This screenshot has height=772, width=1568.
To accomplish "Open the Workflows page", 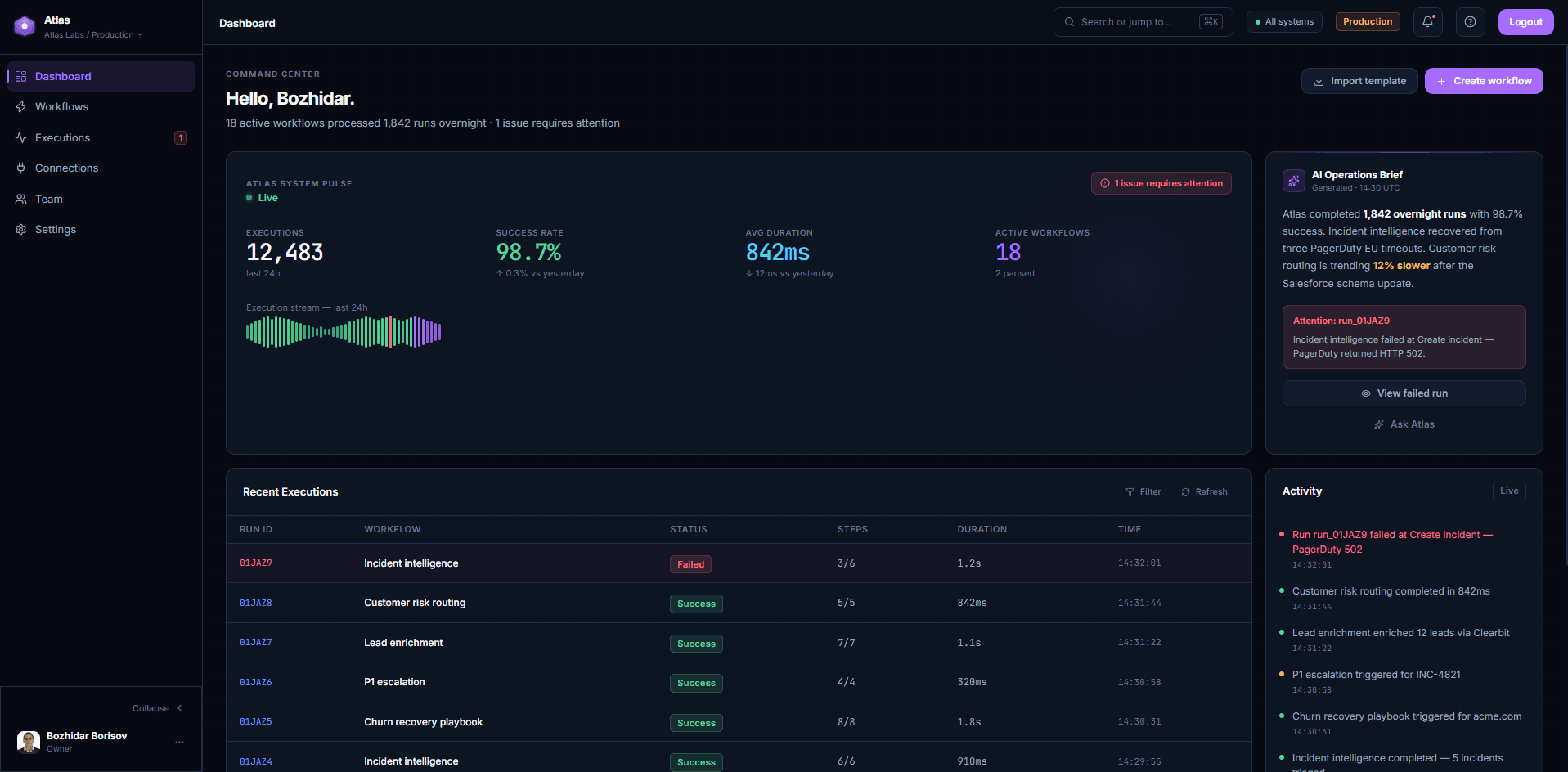I will coord(101,107).
